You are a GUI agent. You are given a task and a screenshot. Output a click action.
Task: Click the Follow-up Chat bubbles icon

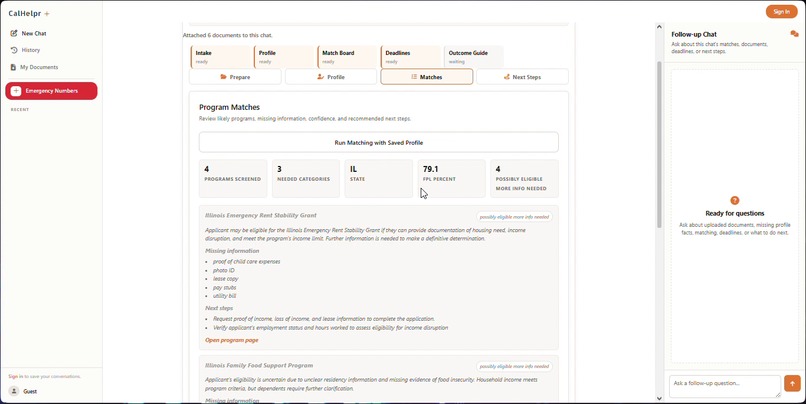(794, 34)
